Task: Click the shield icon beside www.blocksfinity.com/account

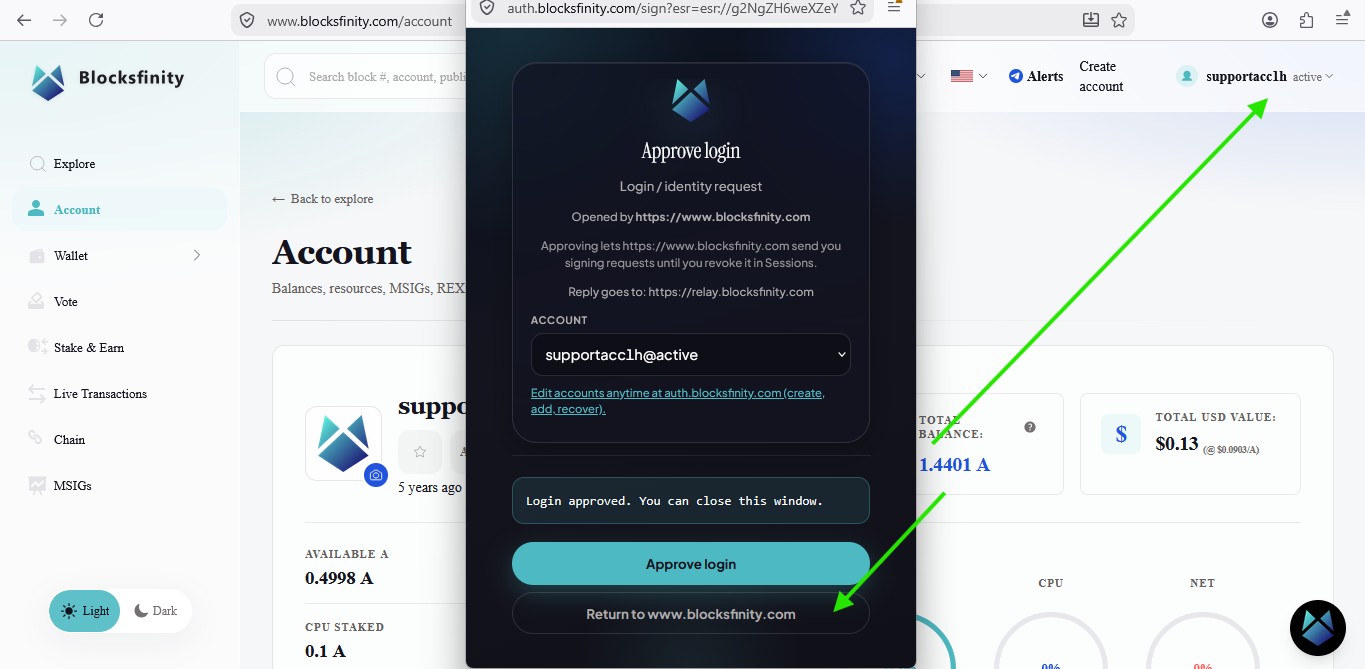Action: [247, 20]
